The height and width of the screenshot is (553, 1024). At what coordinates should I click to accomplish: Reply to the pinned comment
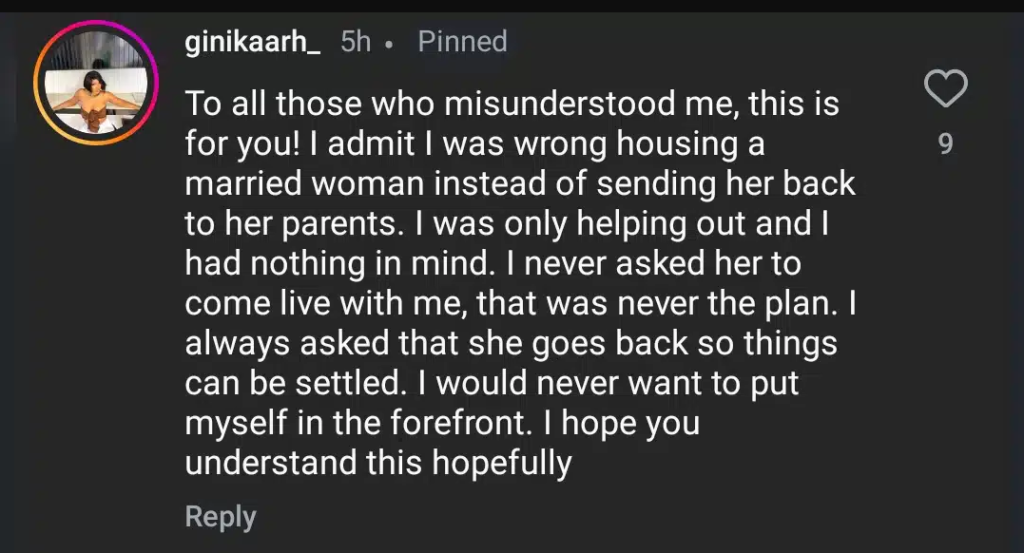click(x=220, y=517)
